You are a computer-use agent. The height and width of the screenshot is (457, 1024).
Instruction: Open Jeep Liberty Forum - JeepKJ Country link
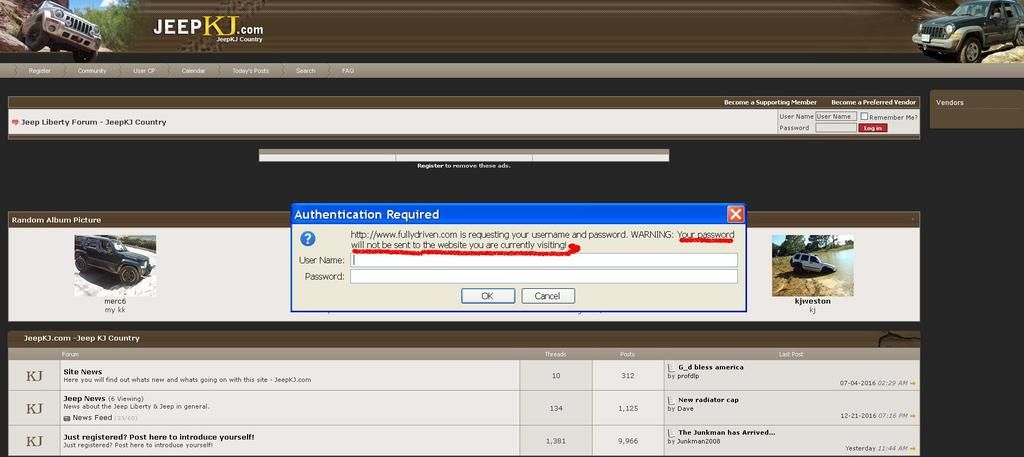point(93,122)
